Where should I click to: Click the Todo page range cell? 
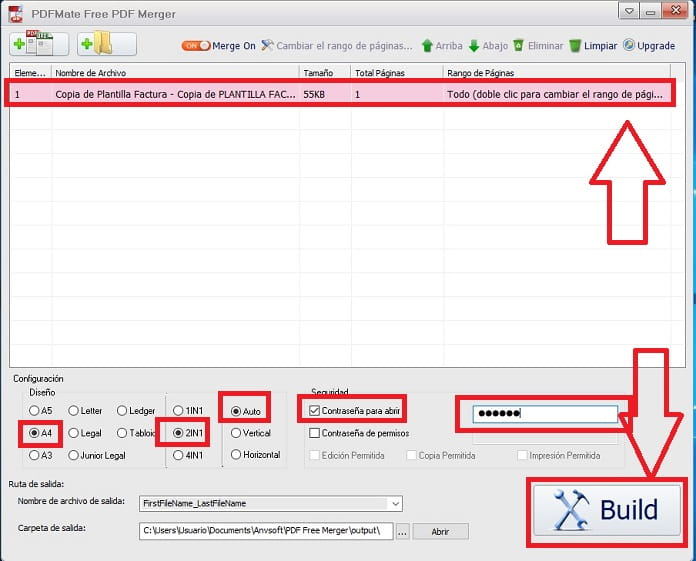pos(555,94)
